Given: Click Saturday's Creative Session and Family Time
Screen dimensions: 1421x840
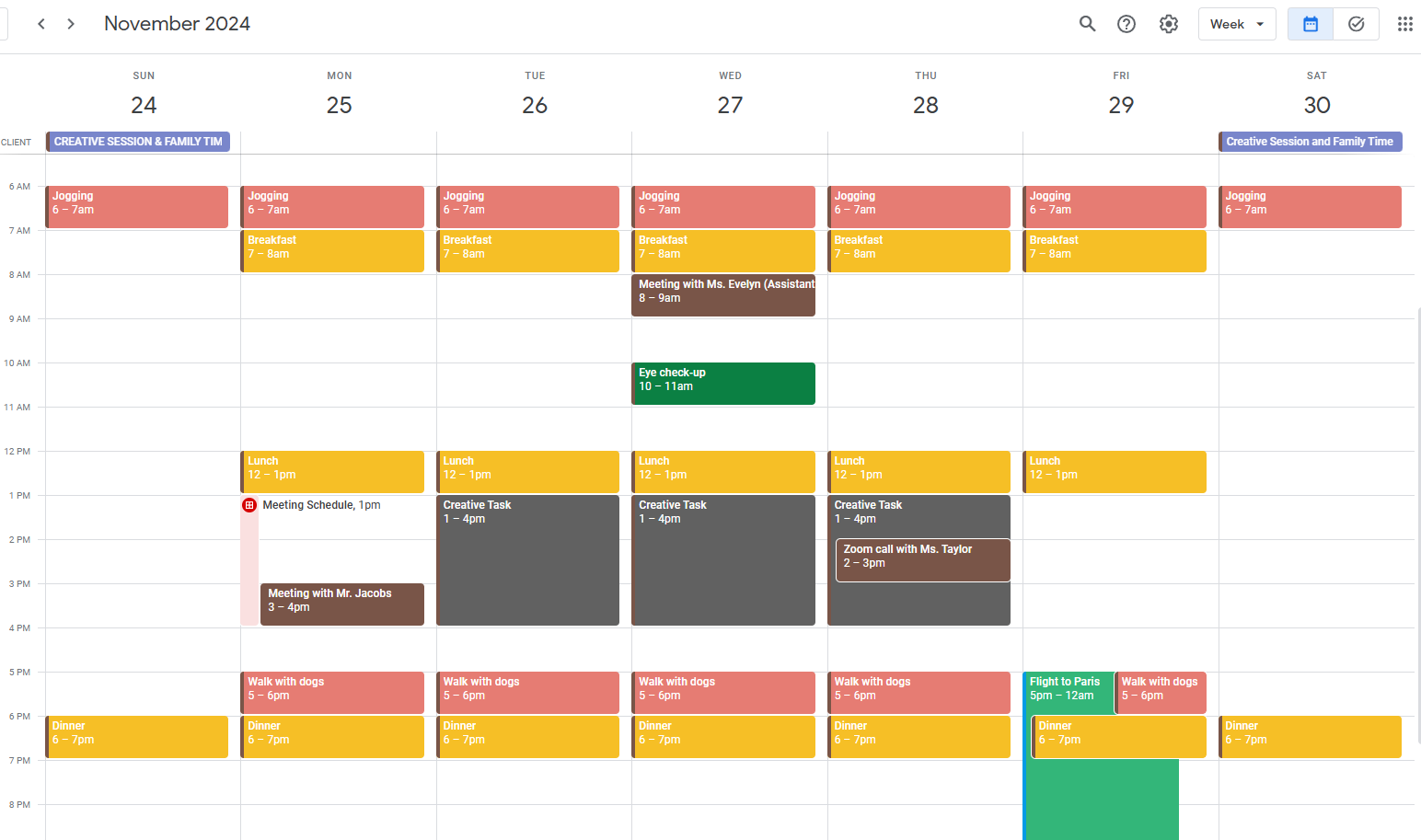Looking at the screenshot, I should pyautogui.click(x=1310, y=142).
